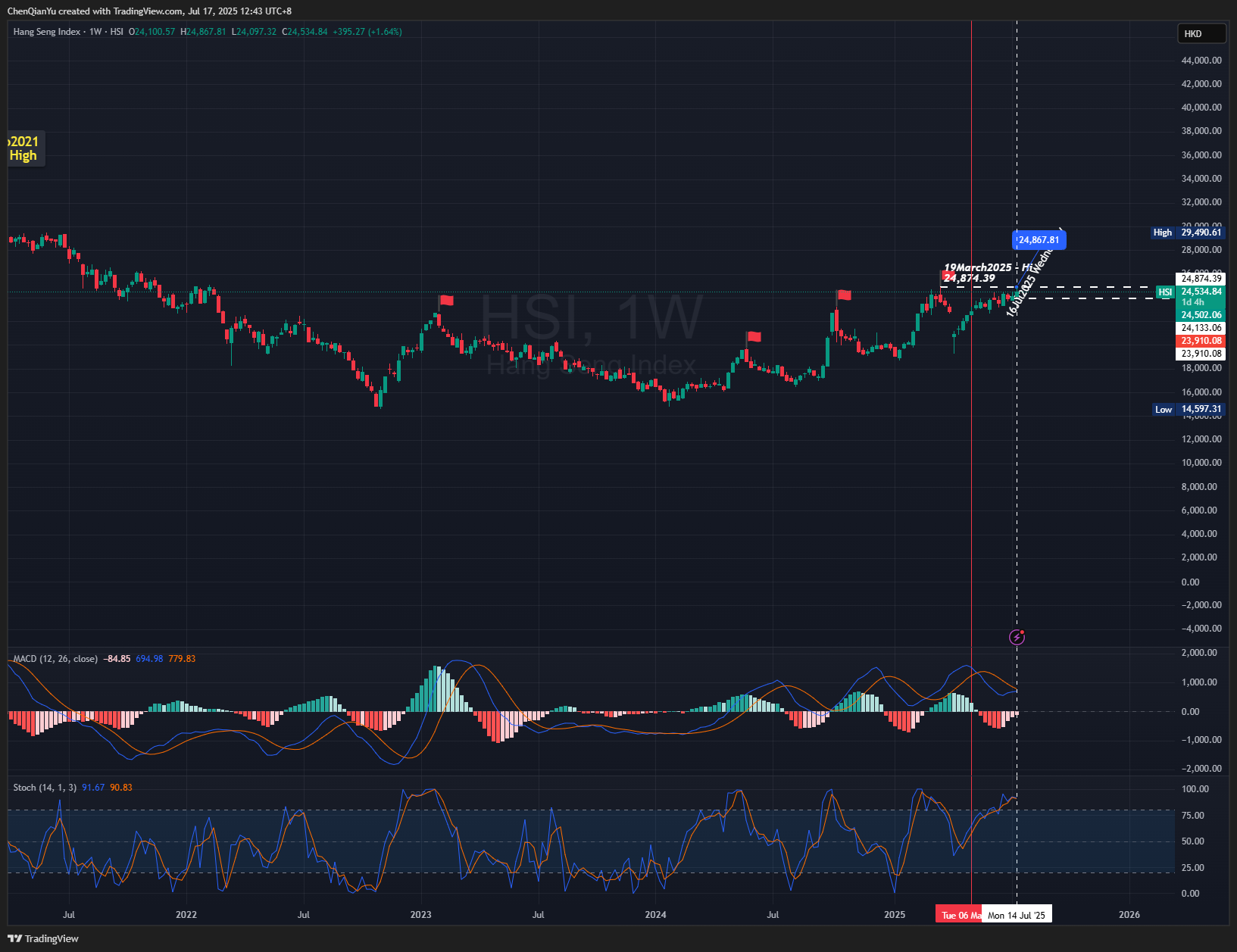Click the Hang Seng Index symbol title
The width and height of the screenshot is (1237, 952).
pos(46,32)
